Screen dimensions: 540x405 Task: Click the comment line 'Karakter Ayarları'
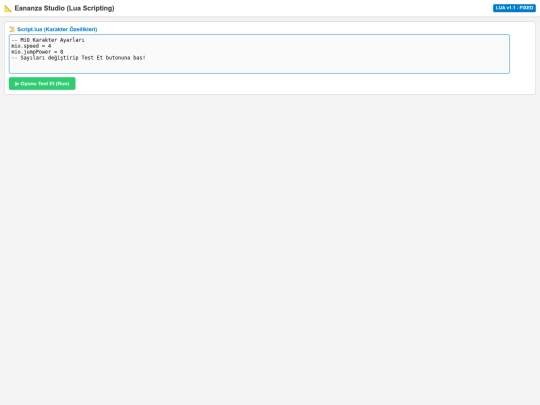48,40
